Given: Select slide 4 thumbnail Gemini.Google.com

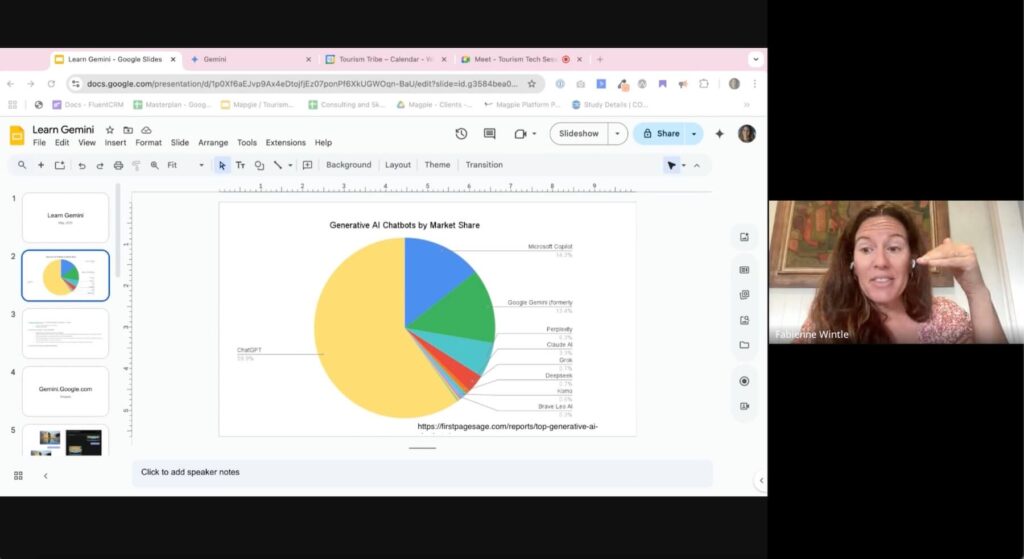Looking at the screenshot, I should (x=65, y=391).
